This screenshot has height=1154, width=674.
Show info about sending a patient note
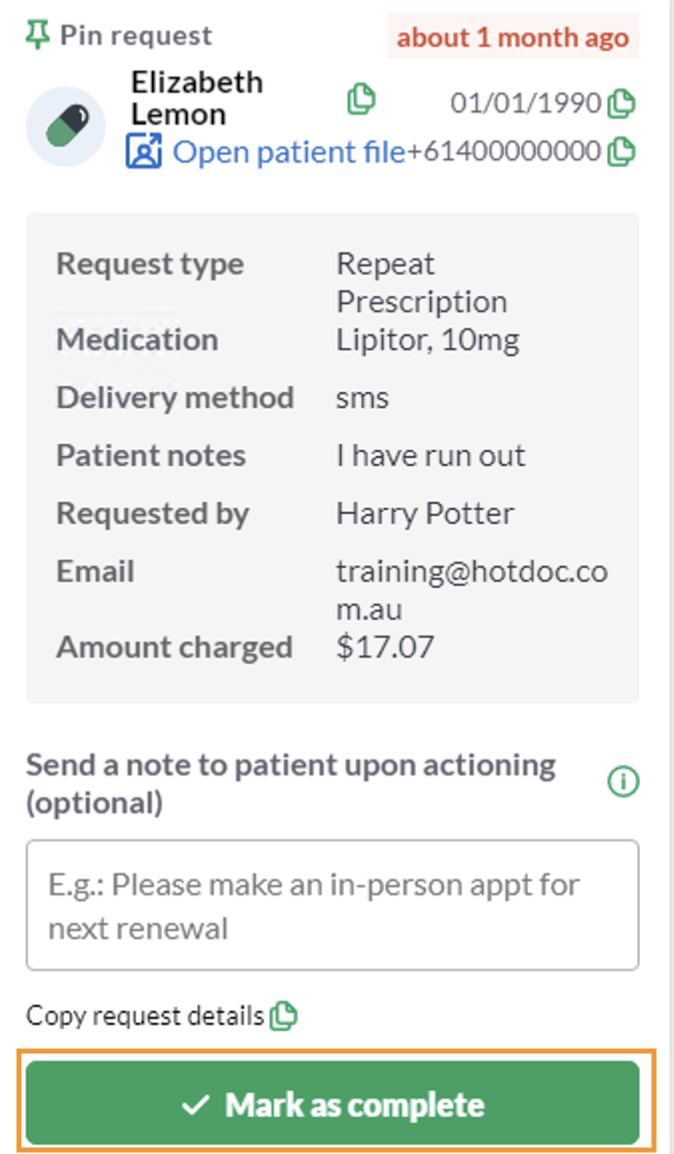(x=623, y=782)
